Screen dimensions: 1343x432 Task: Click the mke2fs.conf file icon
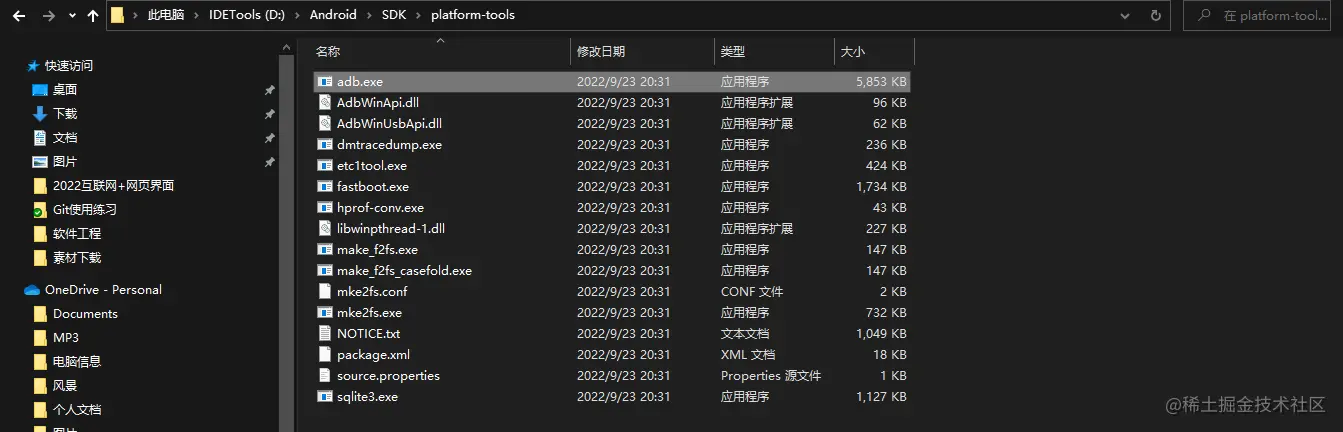[325, 291]
